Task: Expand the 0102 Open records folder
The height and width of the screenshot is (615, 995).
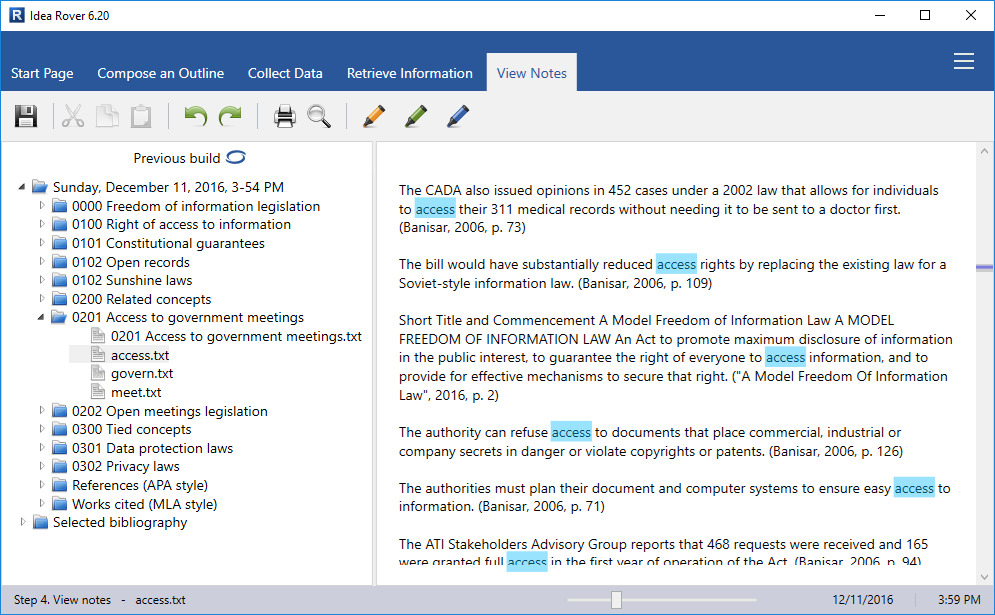Action: click(42, 262)
